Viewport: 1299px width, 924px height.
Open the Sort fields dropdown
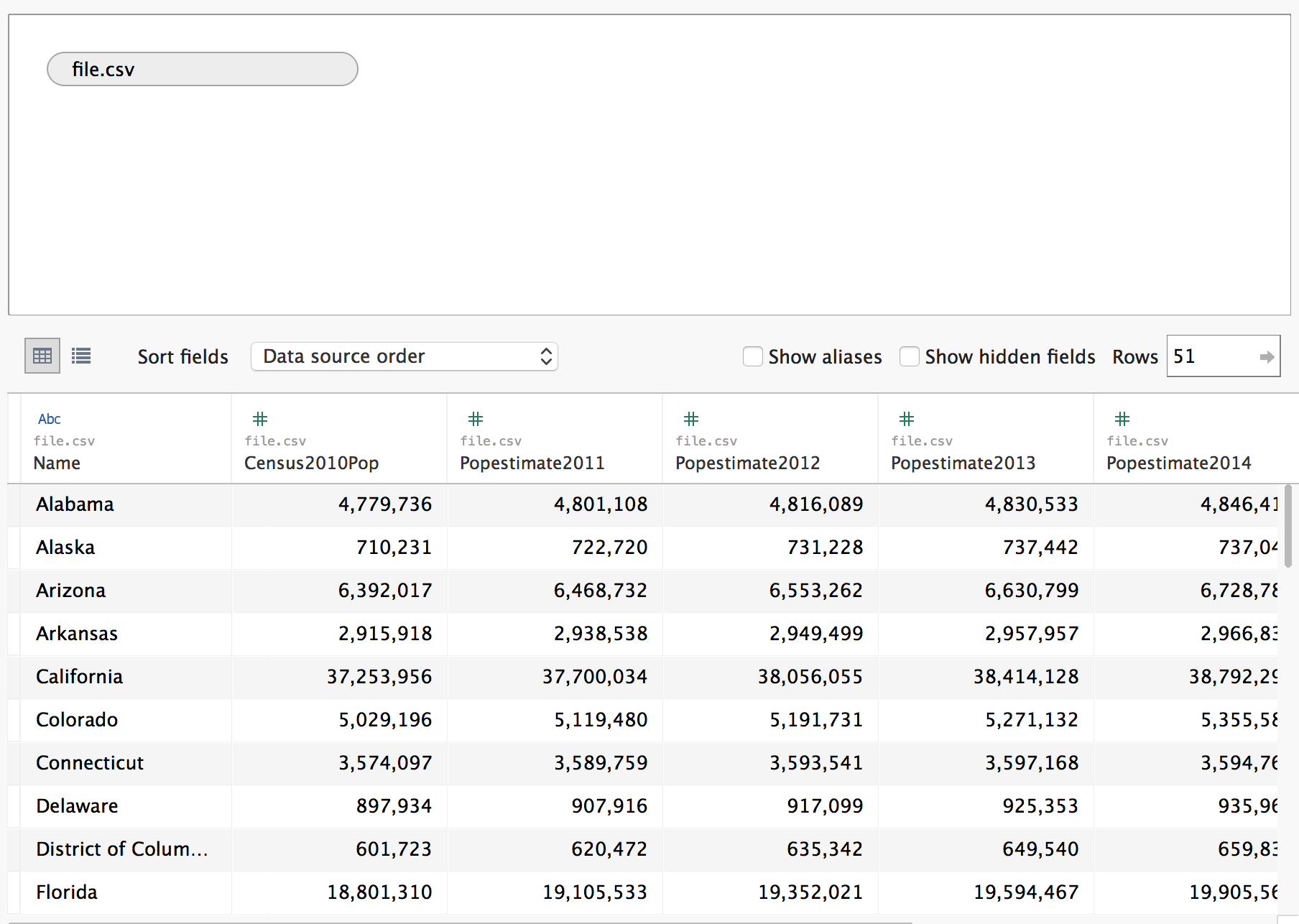click(404, 356)
